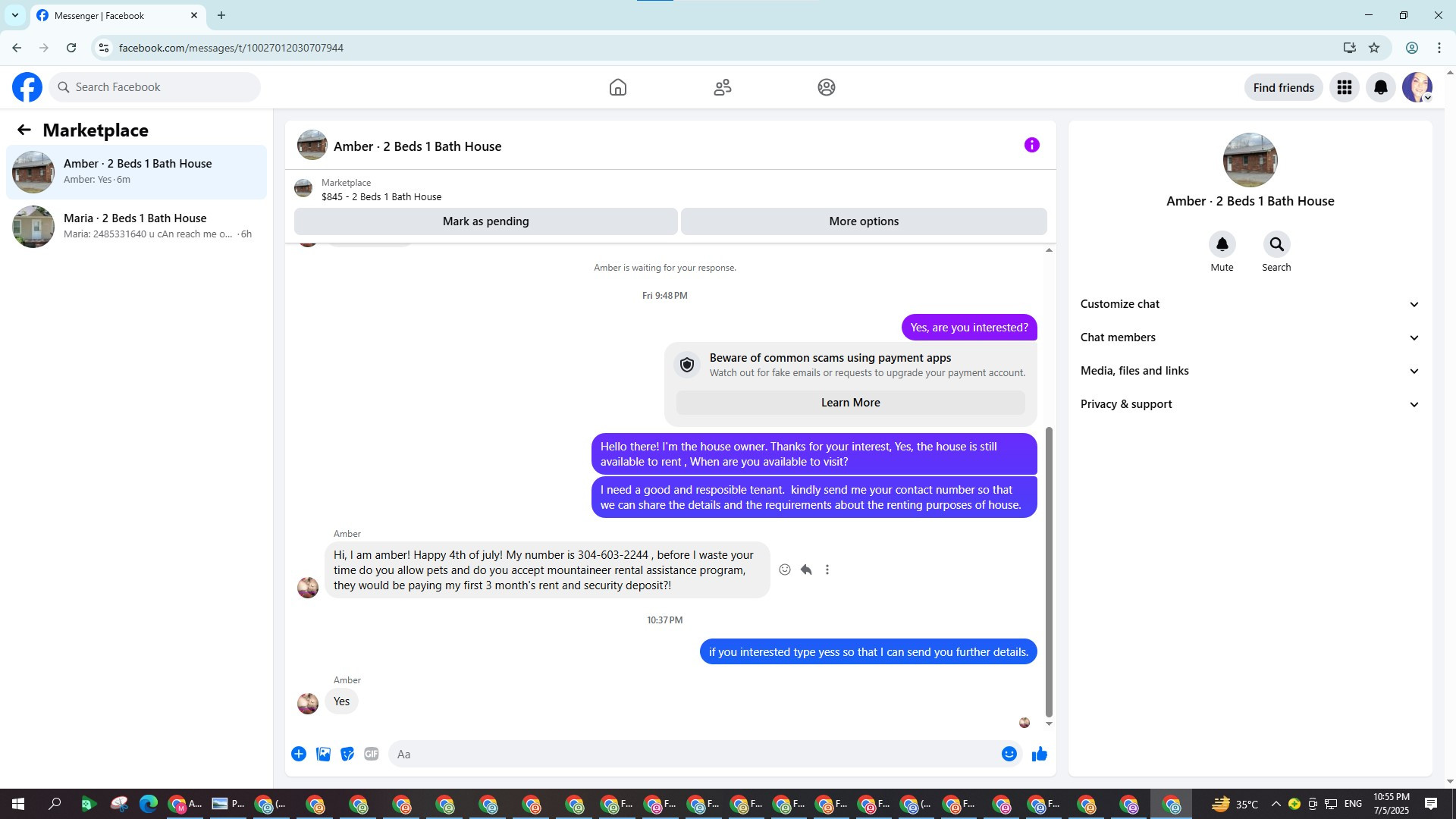Mute the conversation with the bell icon

click(1222, 244)
